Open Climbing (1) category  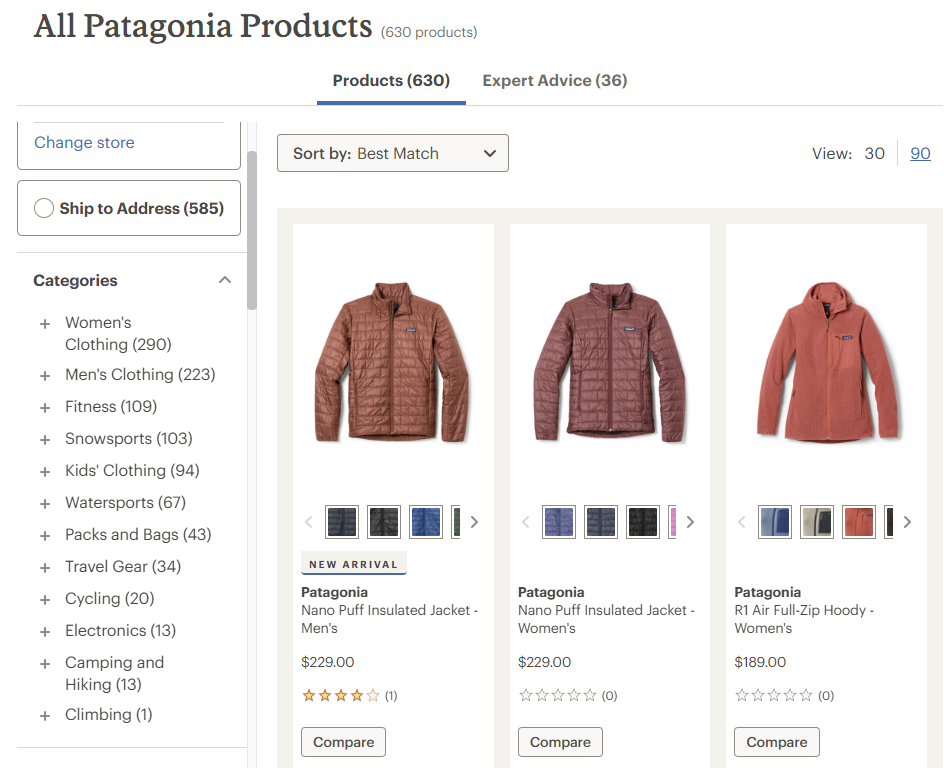coord(108,714)
